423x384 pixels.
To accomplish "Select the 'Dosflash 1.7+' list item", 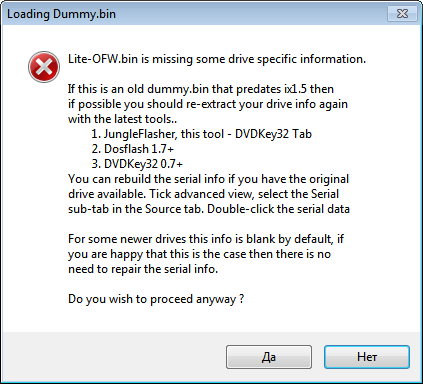I will (133, 149).
